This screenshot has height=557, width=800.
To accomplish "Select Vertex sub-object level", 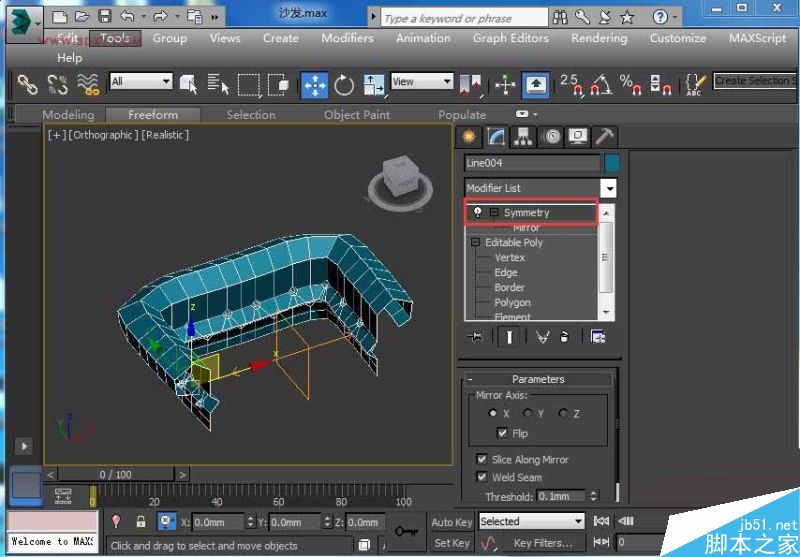I will [x=509, y=258].
